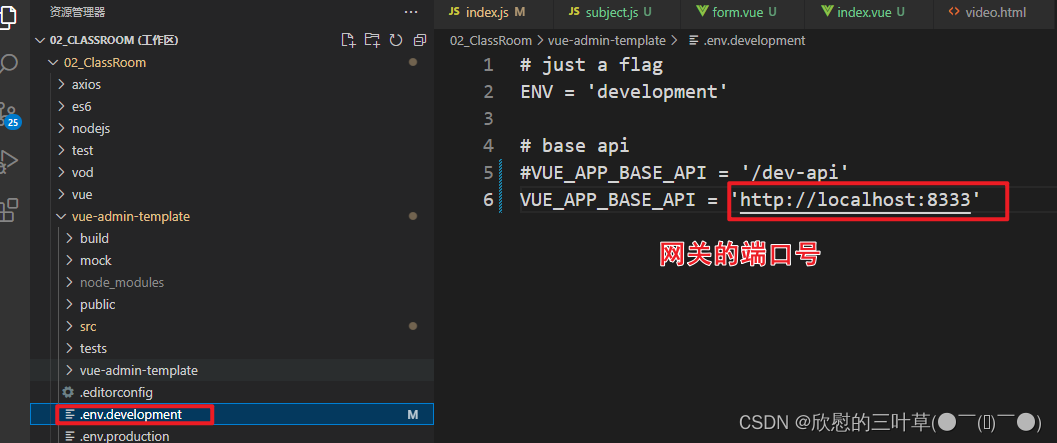Expand the es6 folder
The width and height of the screenshot is (1057, 443).
[x=61, y=107]
